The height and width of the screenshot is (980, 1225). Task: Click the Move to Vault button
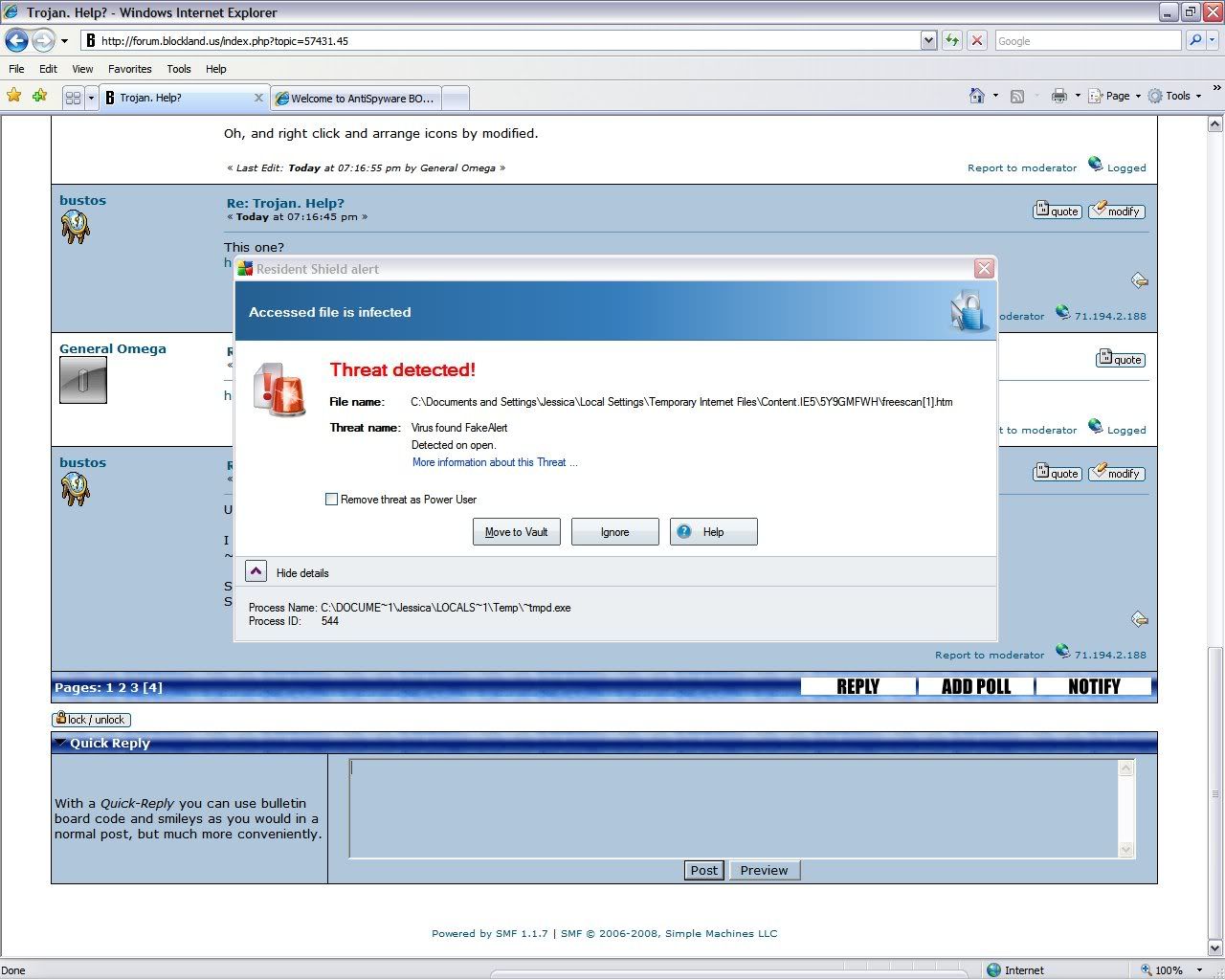pyautogui.click(x=516, y=532)
